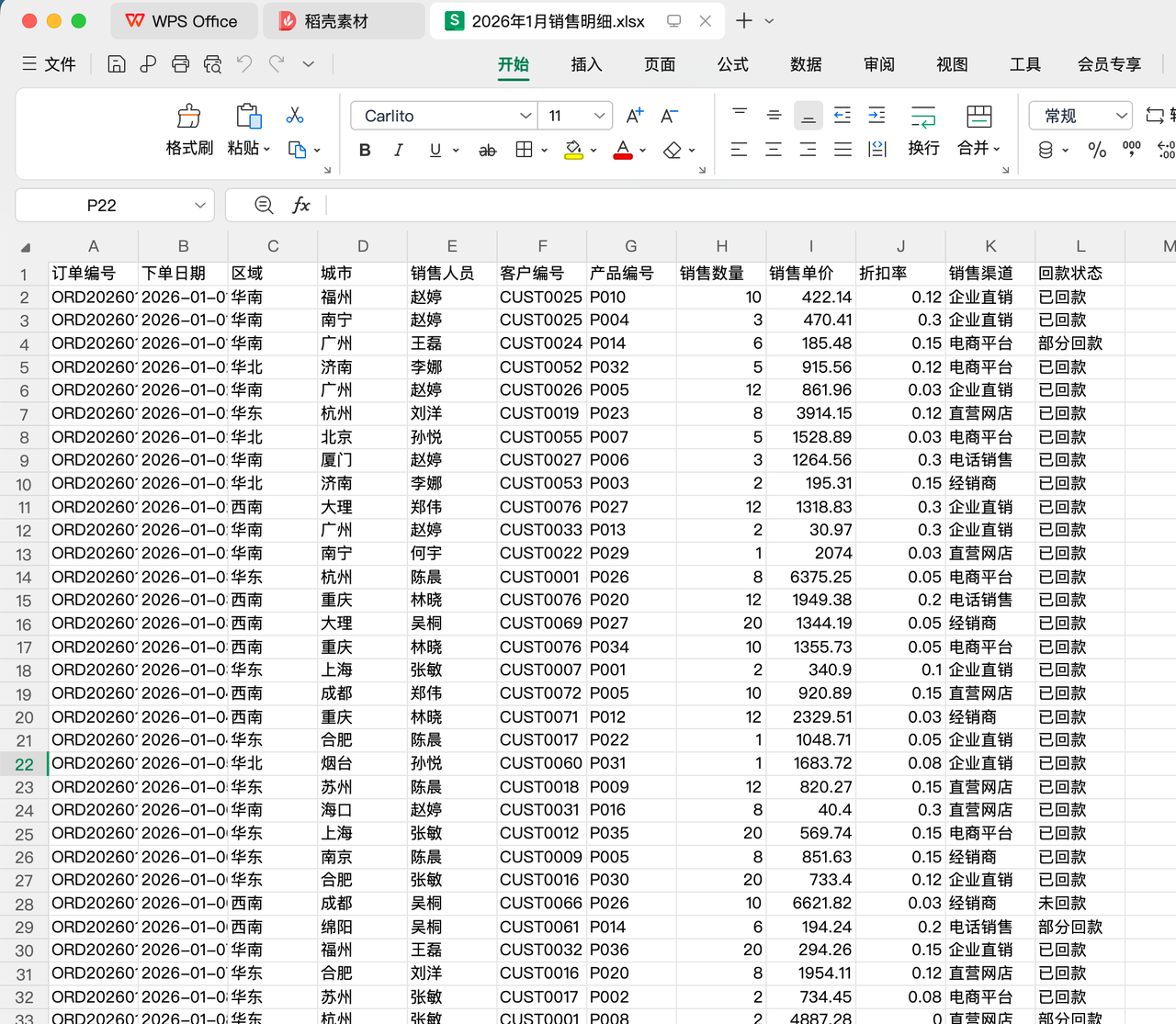The image size is (1176, 1024).
Task: Click the percent style icon
Action: point(1097,150)
